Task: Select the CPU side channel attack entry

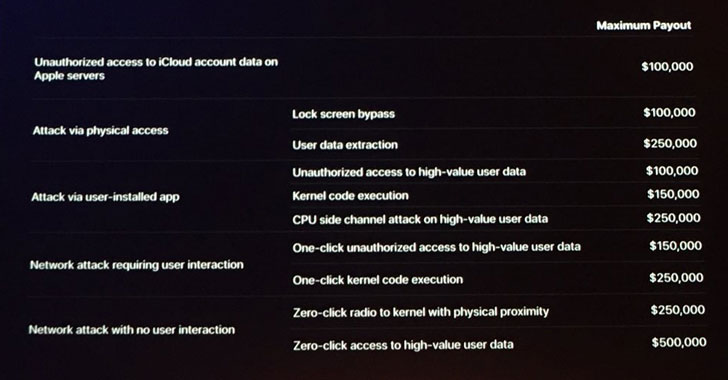Action: click(420, 219)
